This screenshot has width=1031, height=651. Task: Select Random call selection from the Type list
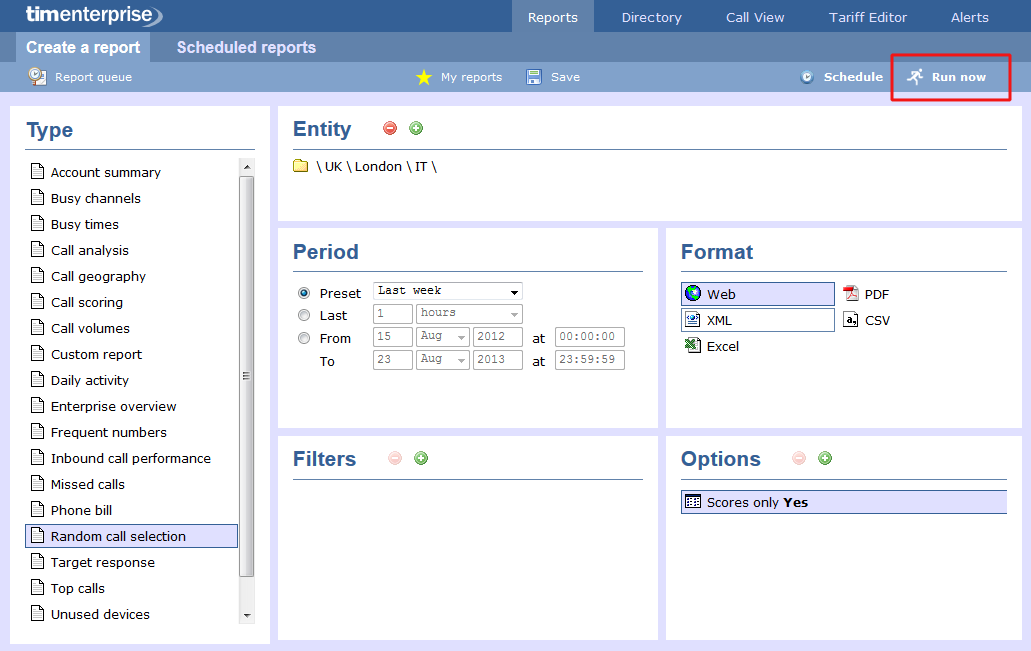116,536
